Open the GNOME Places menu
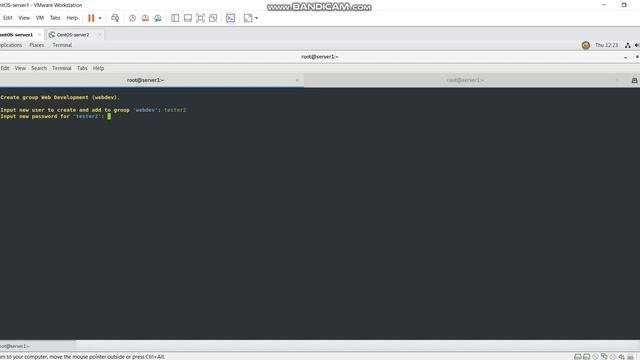The width and height of the screenshot is (640, 360). [36, 45]
